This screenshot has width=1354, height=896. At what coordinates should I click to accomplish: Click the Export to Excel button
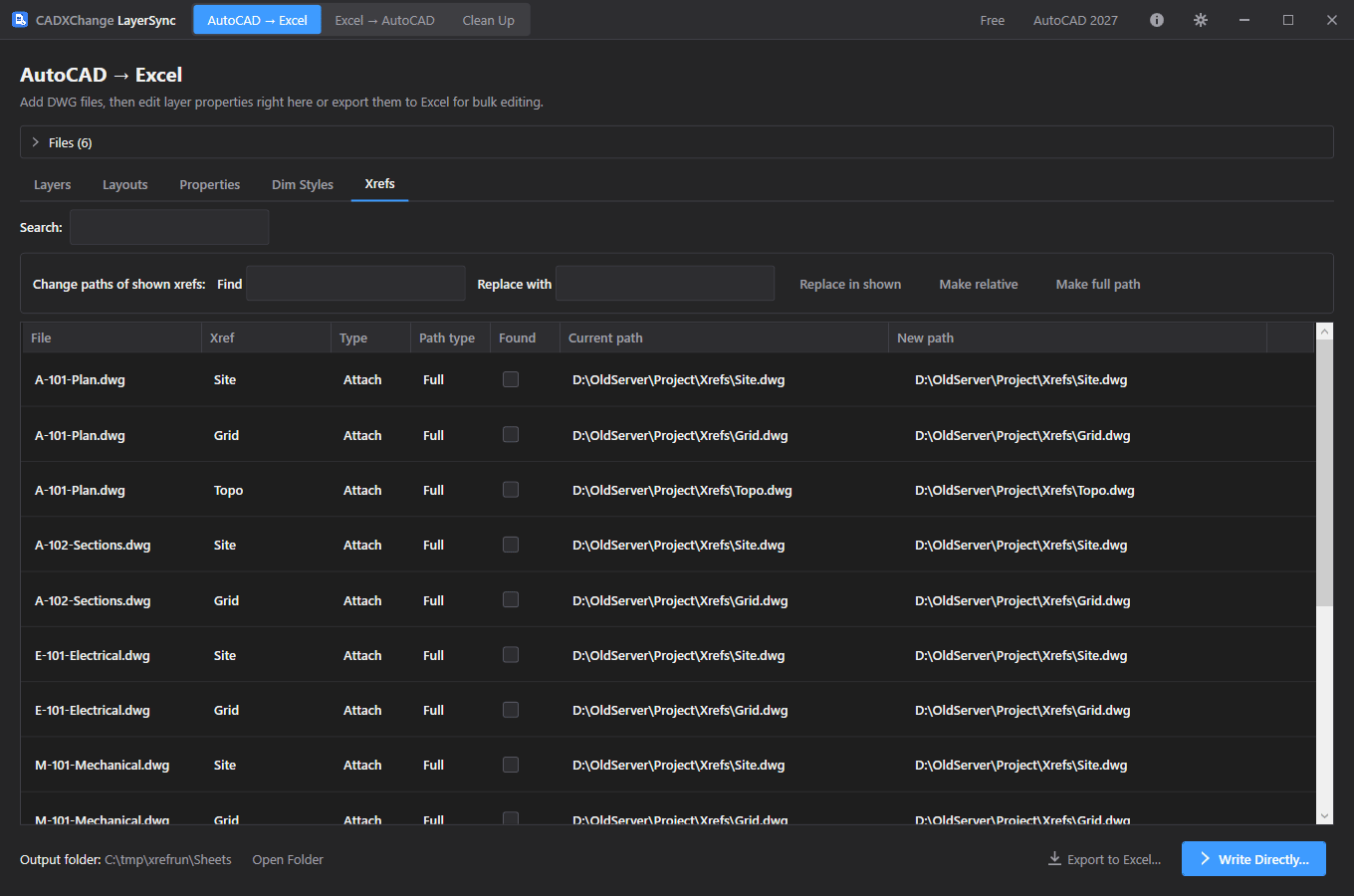coord(1105,859)
